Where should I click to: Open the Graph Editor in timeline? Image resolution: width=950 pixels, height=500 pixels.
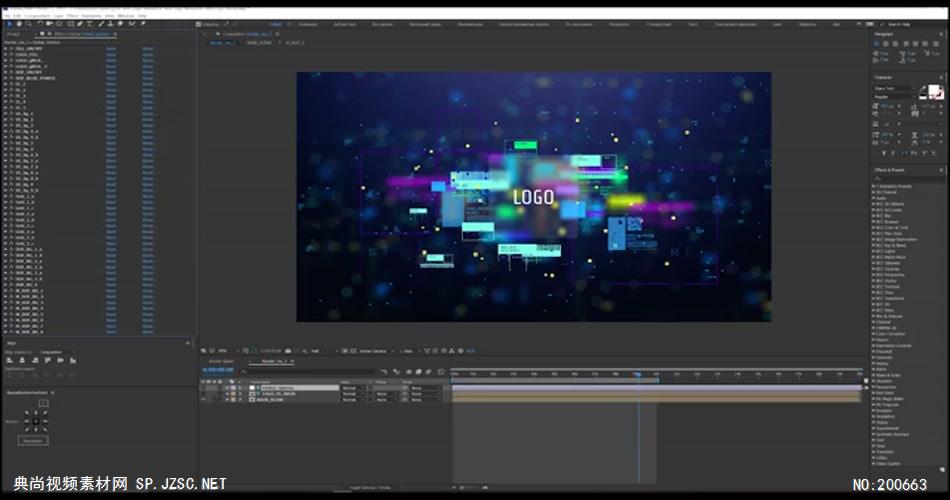click(440, 372)
